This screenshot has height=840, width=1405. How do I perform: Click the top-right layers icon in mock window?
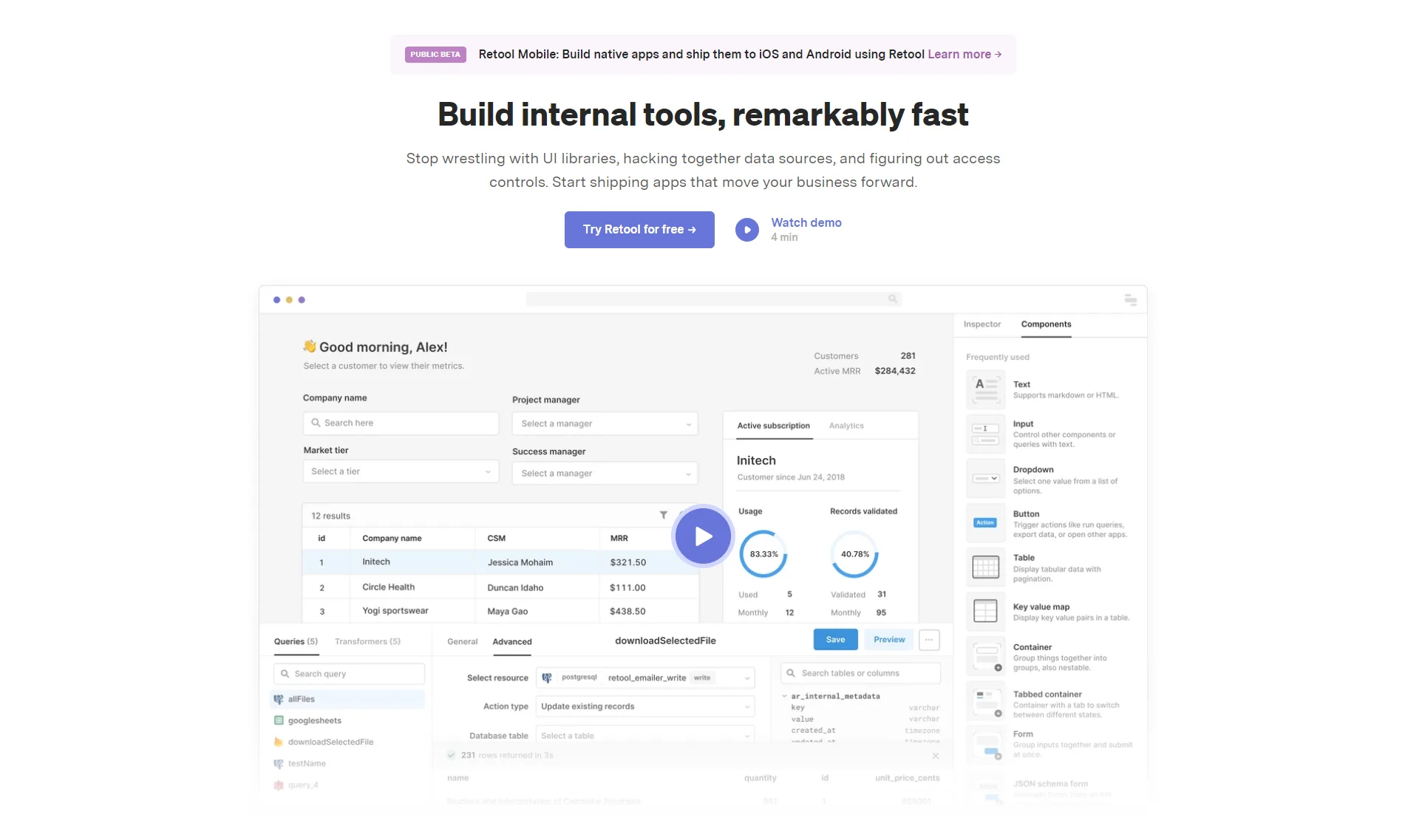(x=1130, y=299)
